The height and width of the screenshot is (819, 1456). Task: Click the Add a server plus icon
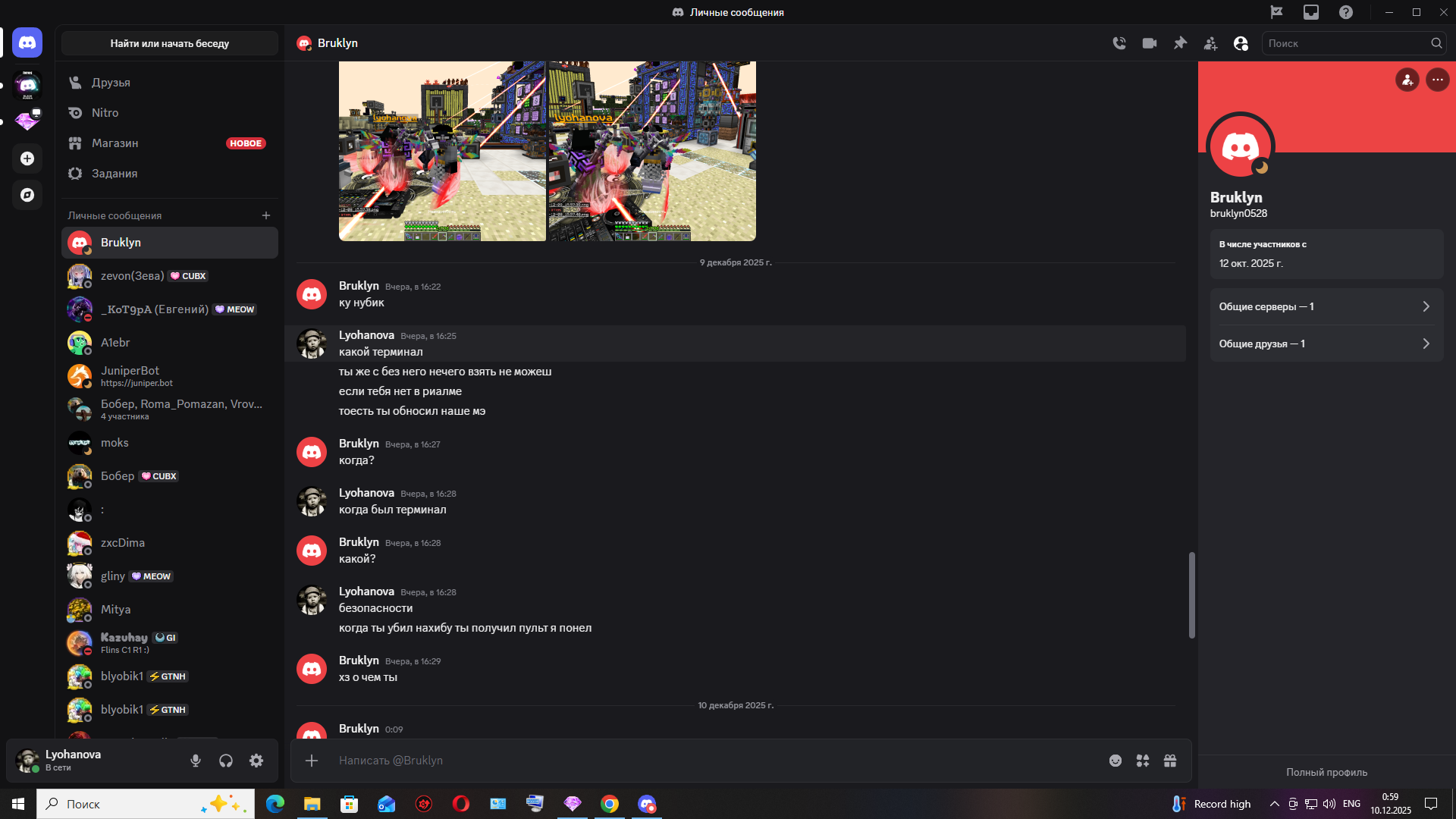[27, 158]
